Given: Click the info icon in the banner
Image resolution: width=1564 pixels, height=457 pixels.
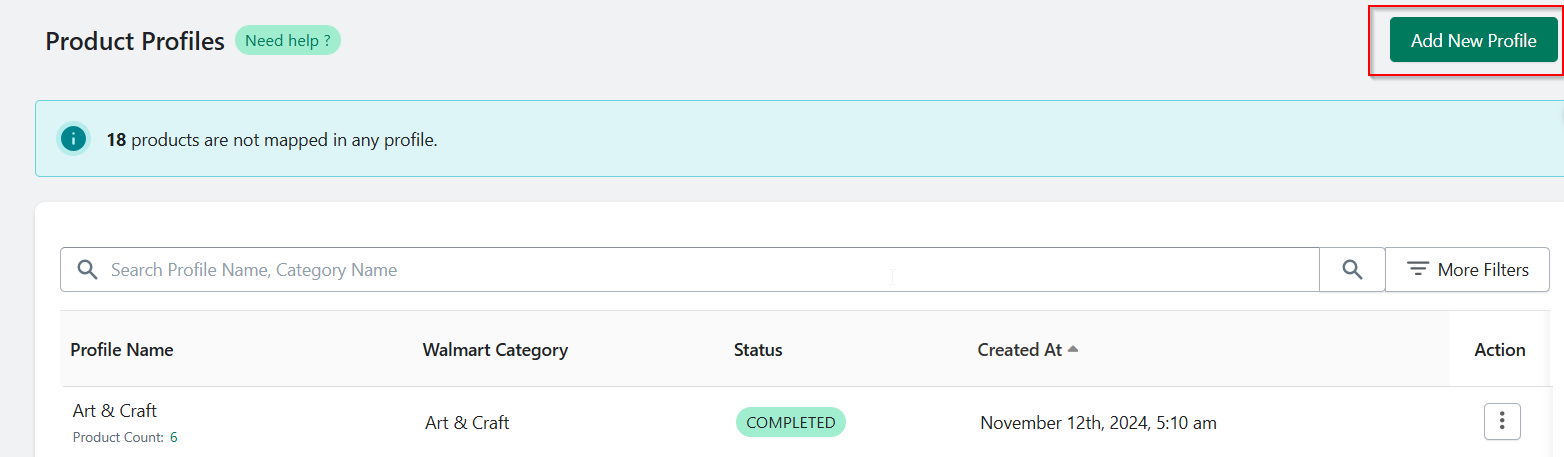Looking at the screenshot, I should 74,139.
